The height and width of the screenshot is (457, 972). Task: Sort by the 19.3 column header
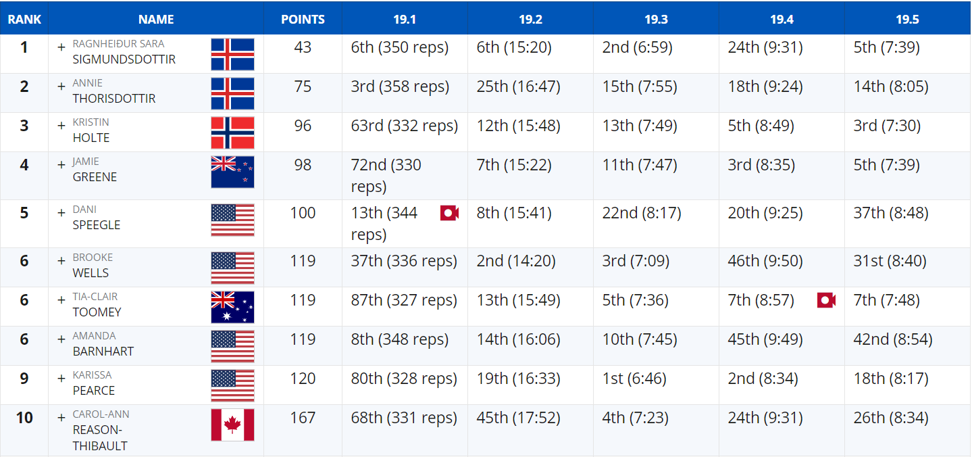pyautogui.click(x=656, y=19)
